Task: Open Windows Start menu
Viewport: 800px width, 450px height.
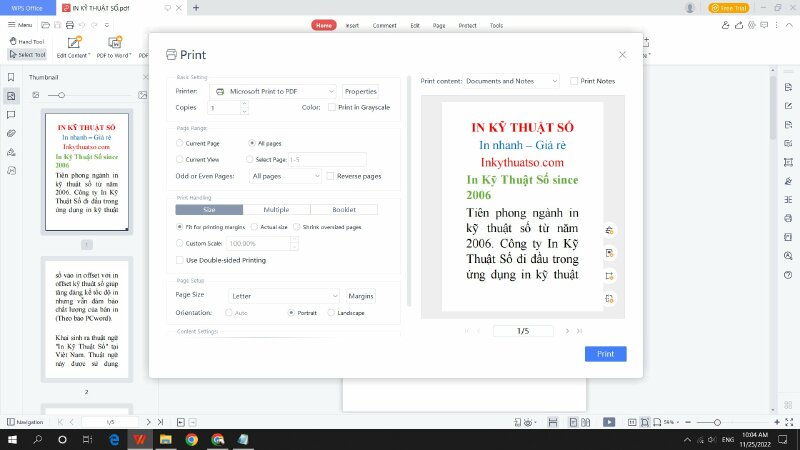Action: click(x=12, y=439)
